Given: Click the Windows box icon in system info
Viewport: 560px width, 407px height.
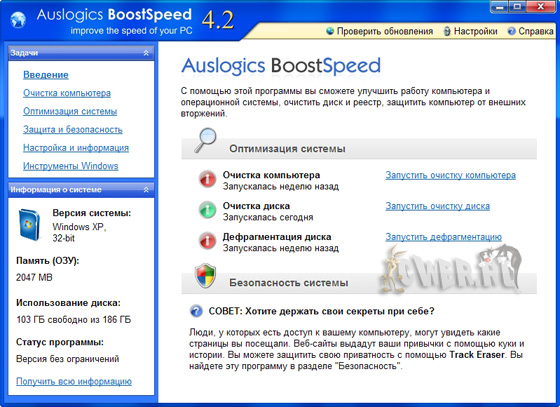Looking at the screenshot, I should pos(29,225).
